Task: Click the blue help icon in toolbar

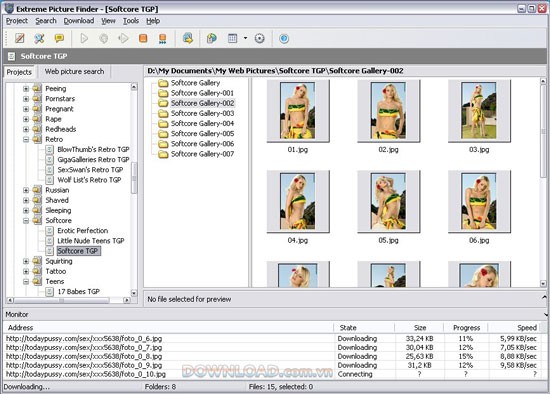Action: (x=284, y=38)
